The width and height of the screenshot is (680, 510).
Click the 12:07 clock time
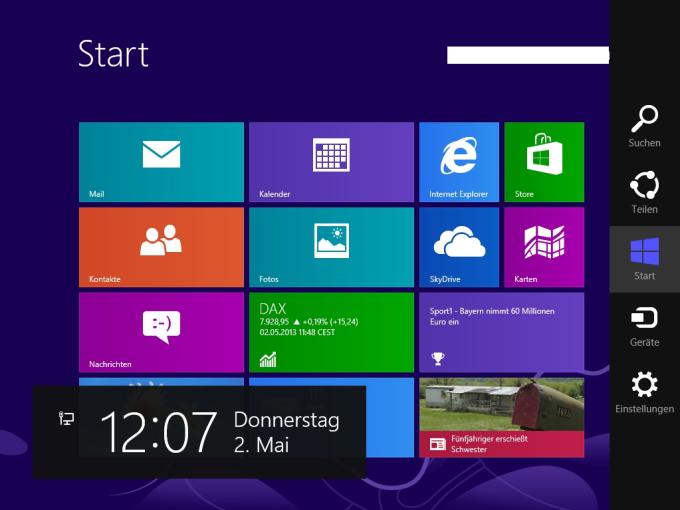[x=159, y=432]
